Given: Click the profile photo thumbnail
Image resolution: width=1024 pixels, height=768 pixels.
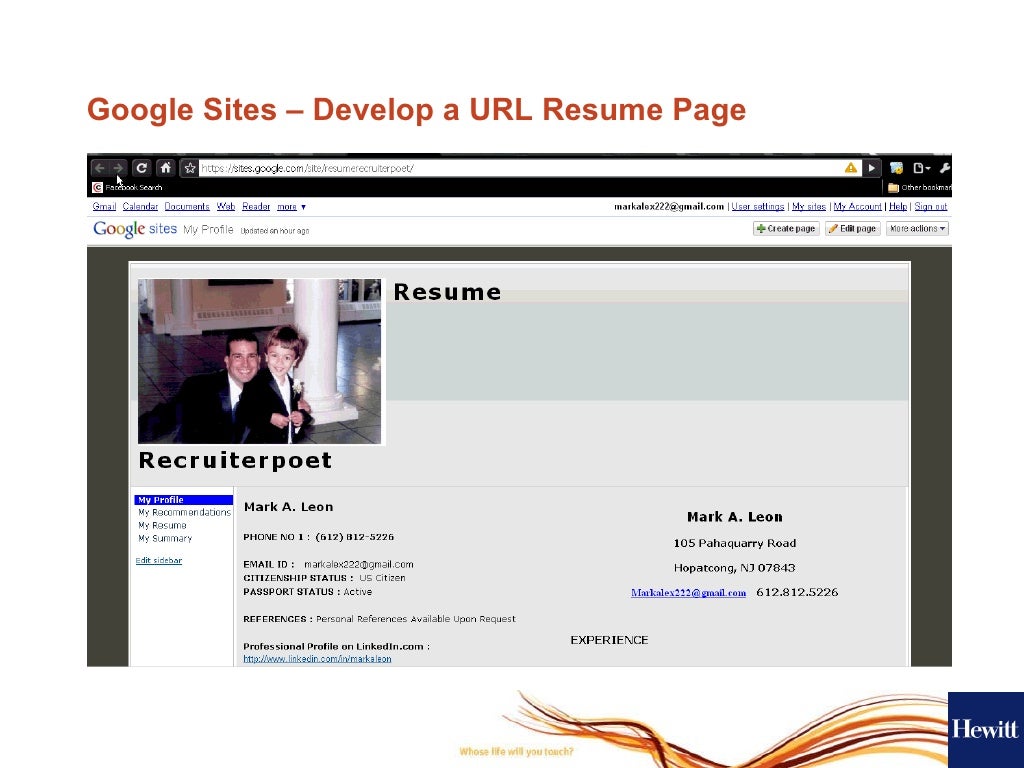Looking at the screenshot, I should pyautogui.click(x=259, y=361).
